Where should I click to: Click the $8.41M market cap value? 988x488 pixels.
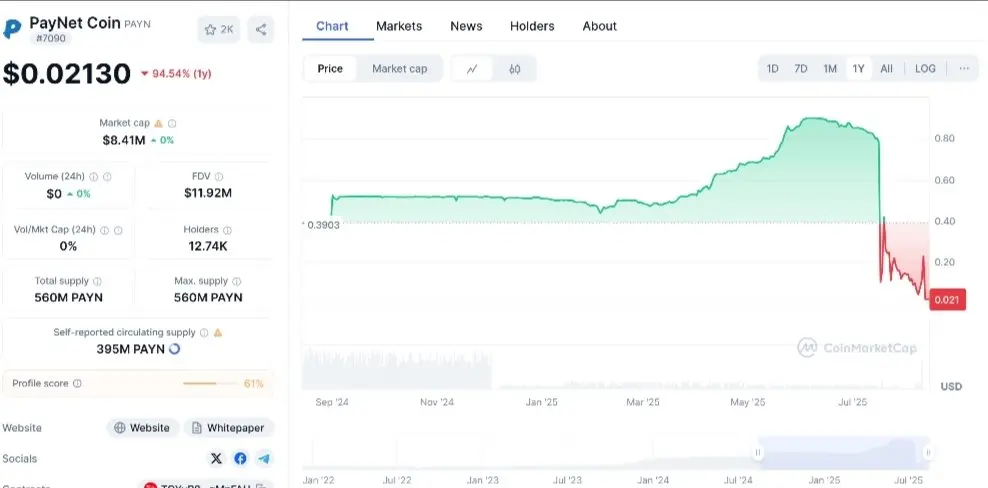coord(124,140)
